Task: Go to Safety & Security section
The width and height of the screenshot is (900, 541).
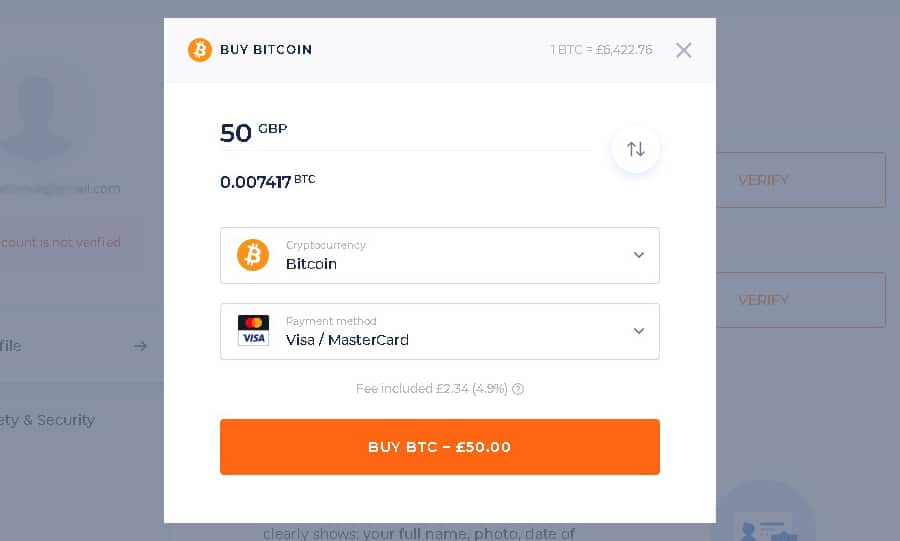Action: 48,420
